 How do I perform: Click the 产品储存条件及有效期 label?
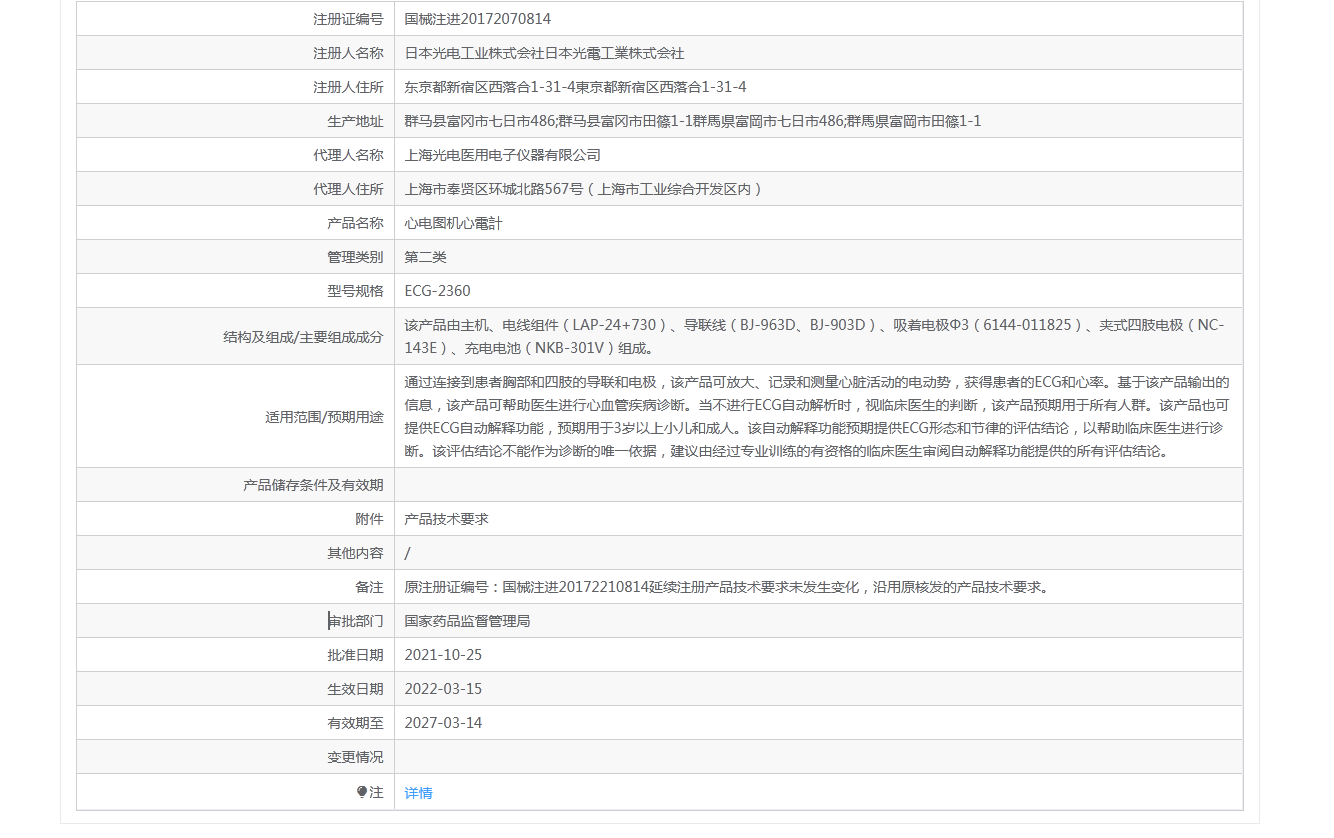coord(313,485)
